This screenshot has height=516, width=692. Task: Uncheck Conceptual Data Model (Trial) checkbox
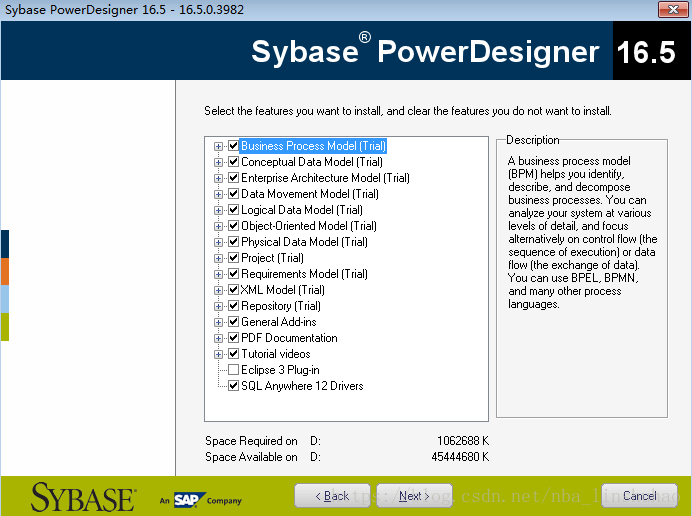(x=233, y=162)
